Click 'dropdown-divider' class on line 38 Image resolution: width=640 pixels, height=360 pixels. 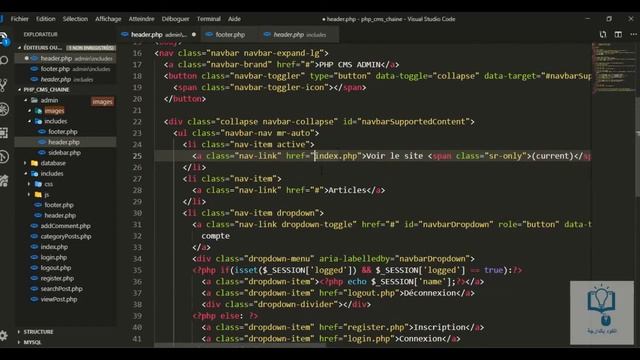[296, 304]
